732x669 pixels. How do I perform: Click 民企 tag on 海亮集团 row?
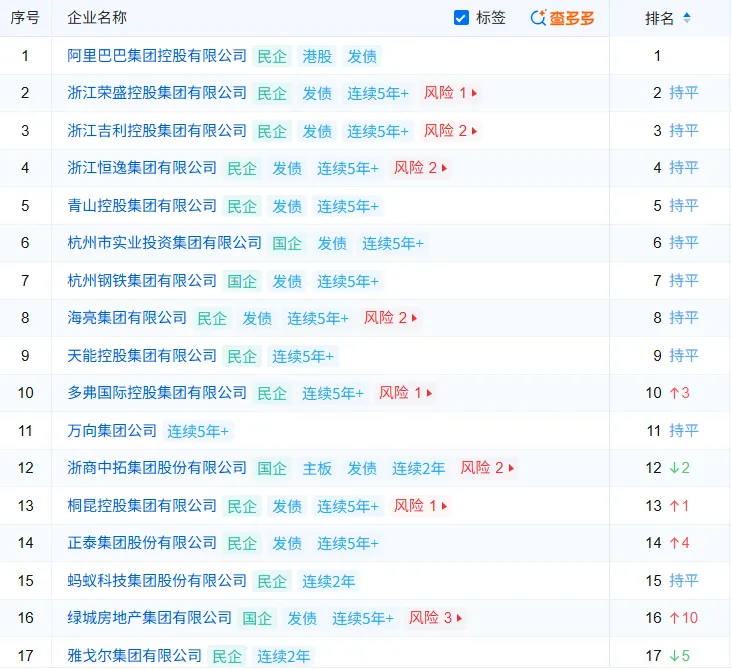pos(212,318)
